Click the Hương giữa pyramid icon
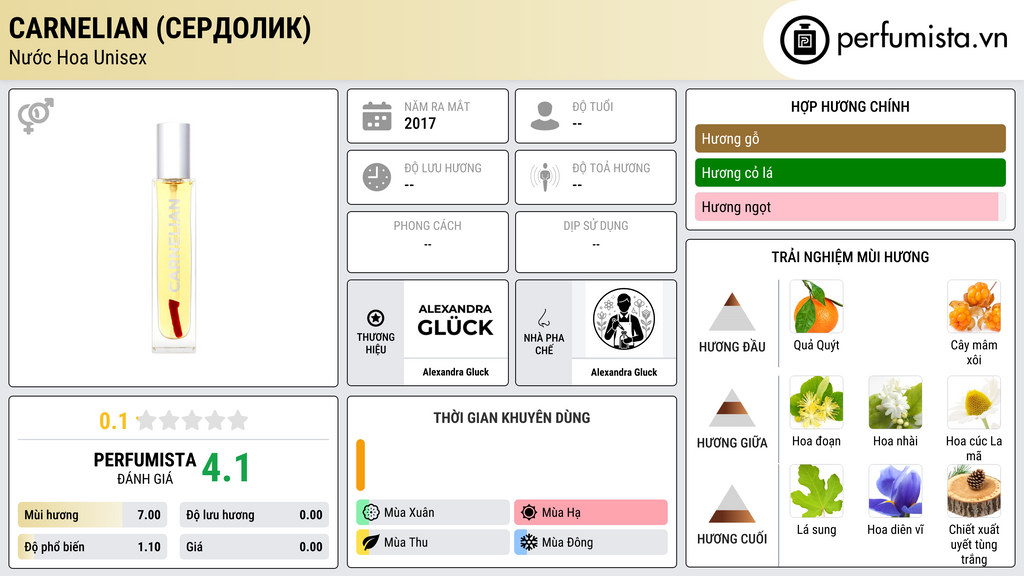 click(x=732, y=408)
